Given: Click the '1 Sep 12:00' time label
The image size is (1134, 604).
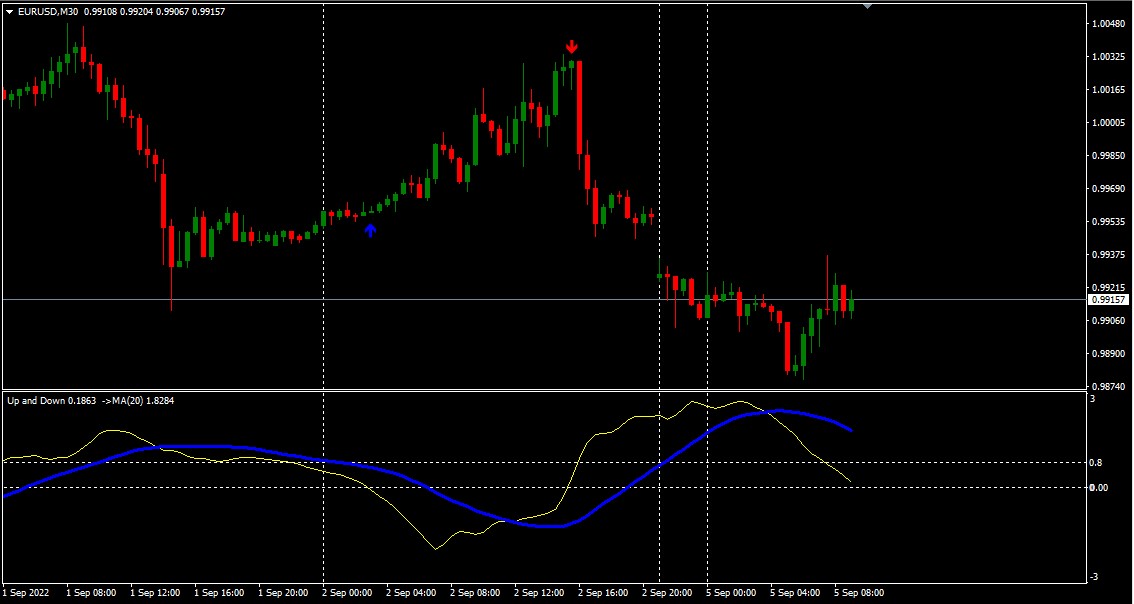Looking at the screenshot, I should [155, 593].
